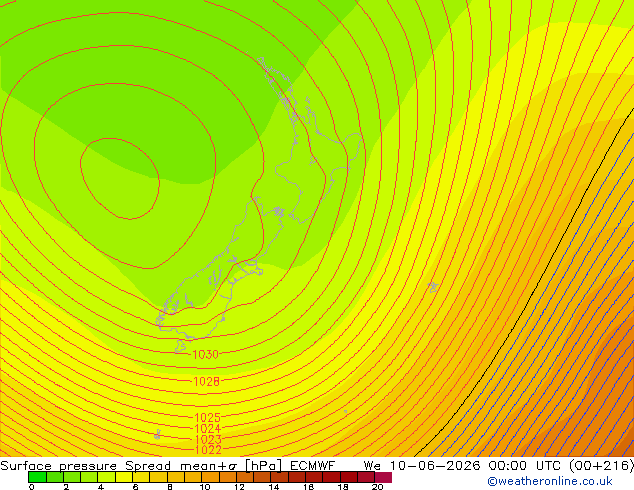Viewport: 634px width, 490px height.
Task: Click the '[hPa]' unit label
Action: 263,466
